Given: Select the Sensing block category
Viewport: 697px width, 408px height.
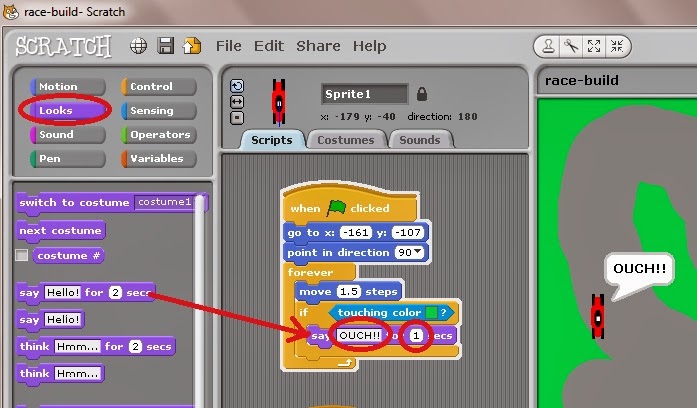Looking at the screenshot, I should point(159,111).
